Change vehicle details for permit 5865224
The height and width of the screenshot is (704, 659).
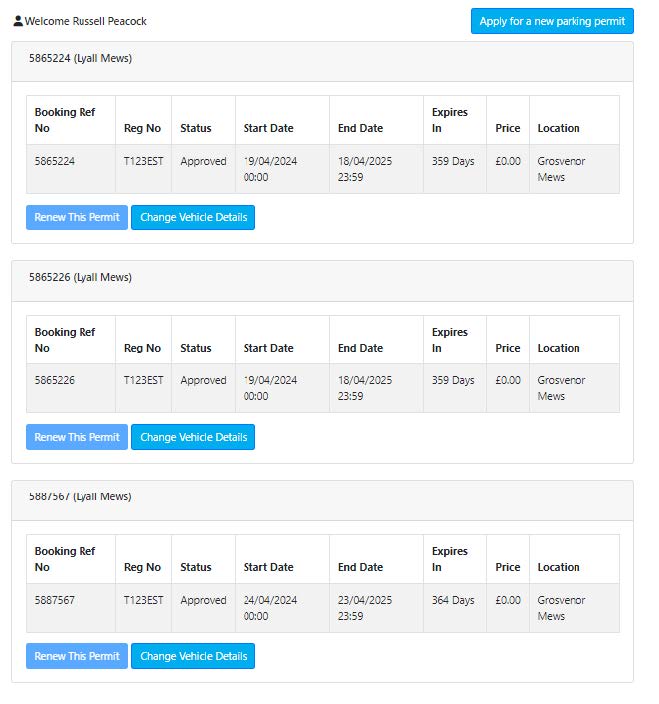[x=193, y=217]
